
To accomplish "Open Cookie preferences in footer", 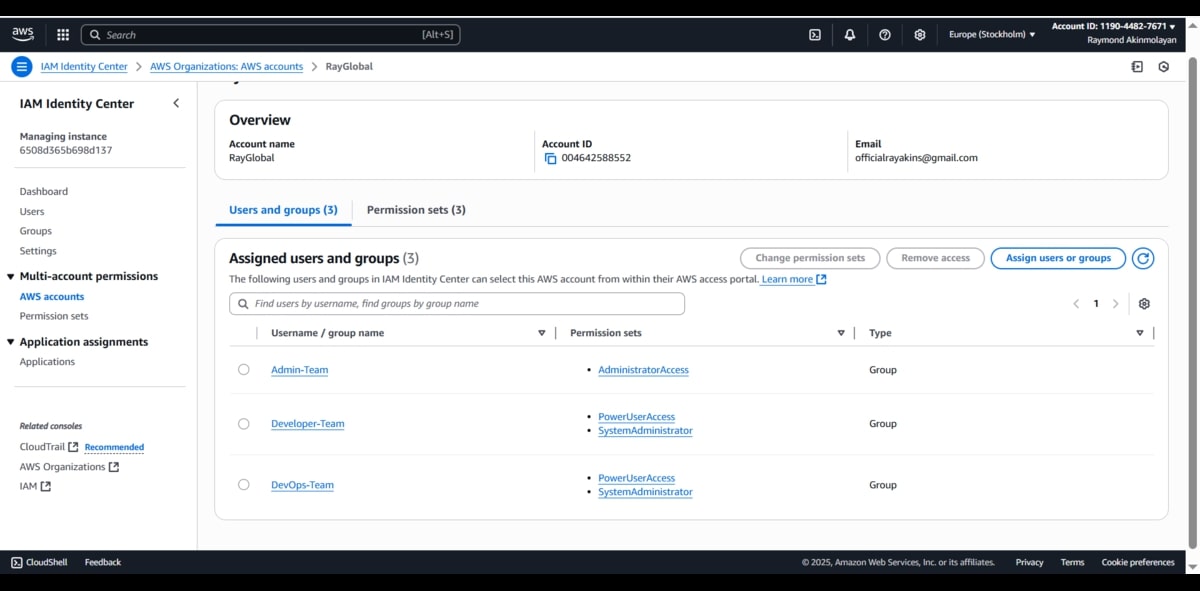I will (x=1138, y=562).
